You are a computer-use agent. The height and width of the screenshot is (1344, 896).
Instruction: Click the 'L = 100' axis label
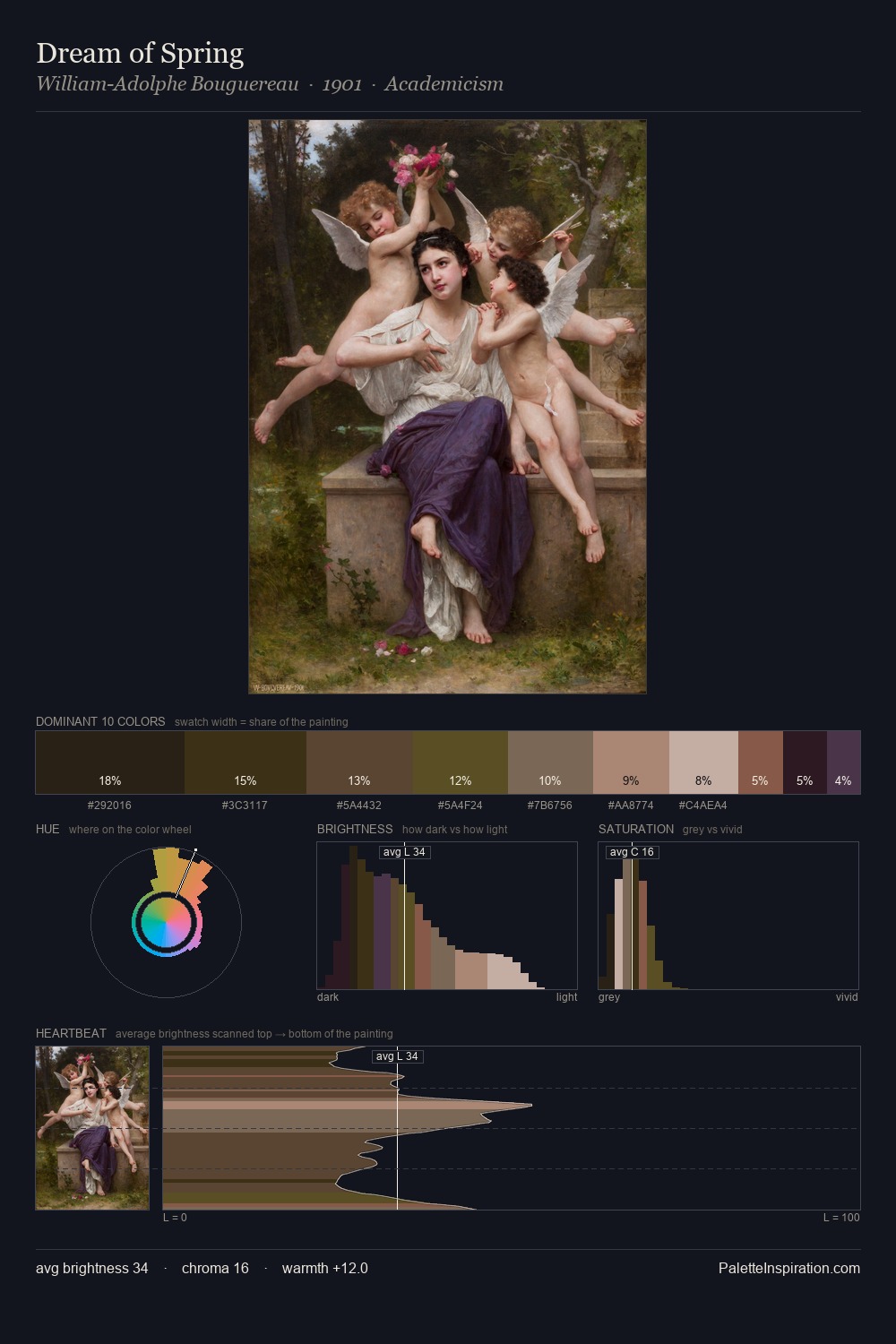[841, 1218]
